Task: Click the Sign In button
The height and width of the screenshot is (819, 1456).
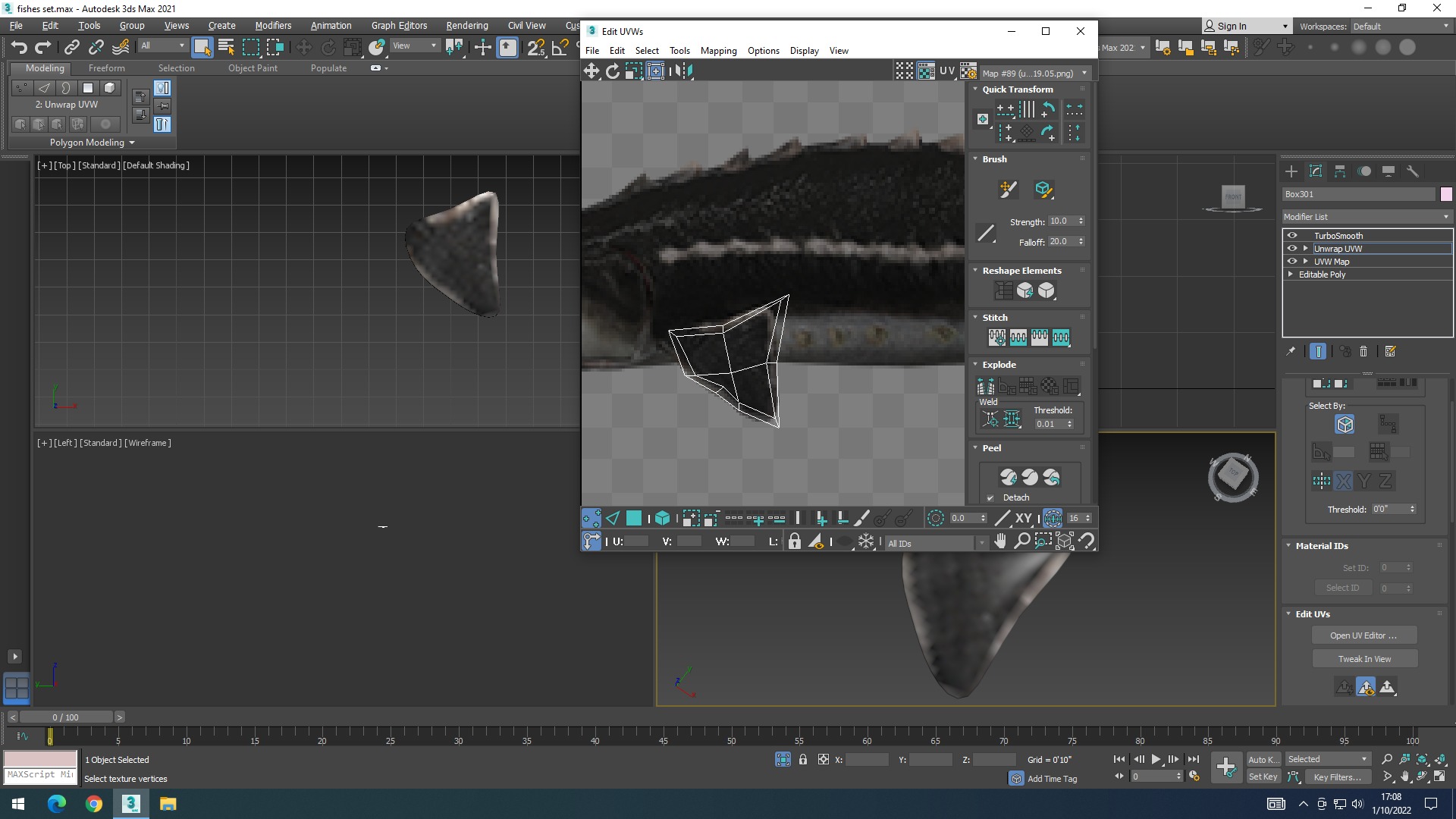Action: click(x=1246, y=27)
